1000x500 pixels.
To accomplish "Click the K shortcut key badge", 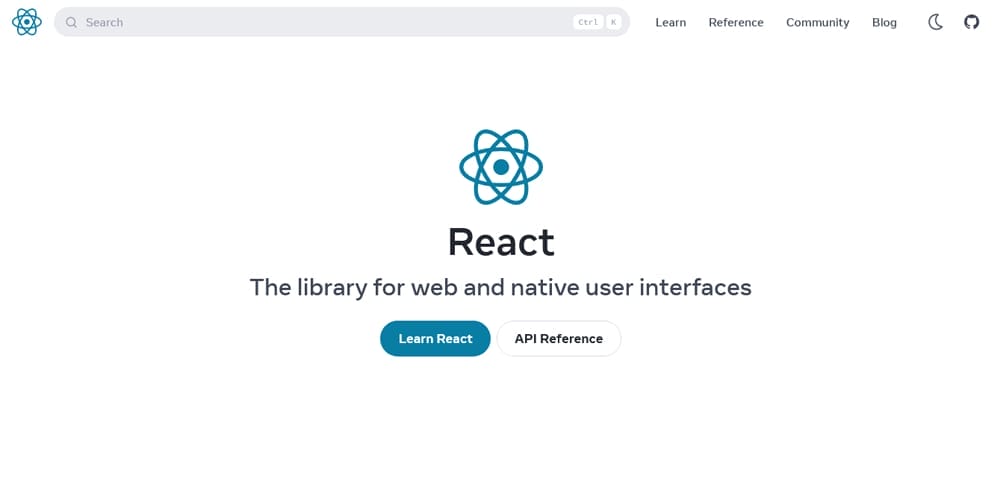I will (x=614, y=22).
